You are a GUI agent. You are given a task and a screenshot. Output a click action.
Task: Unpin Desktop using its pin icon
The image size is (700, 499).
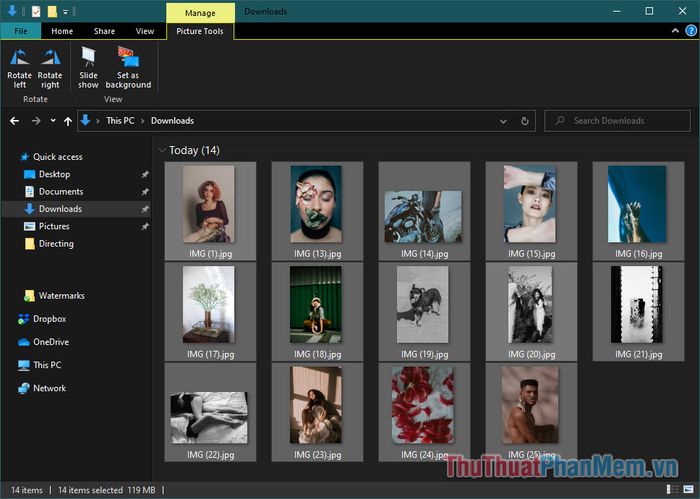coord(145,175)
